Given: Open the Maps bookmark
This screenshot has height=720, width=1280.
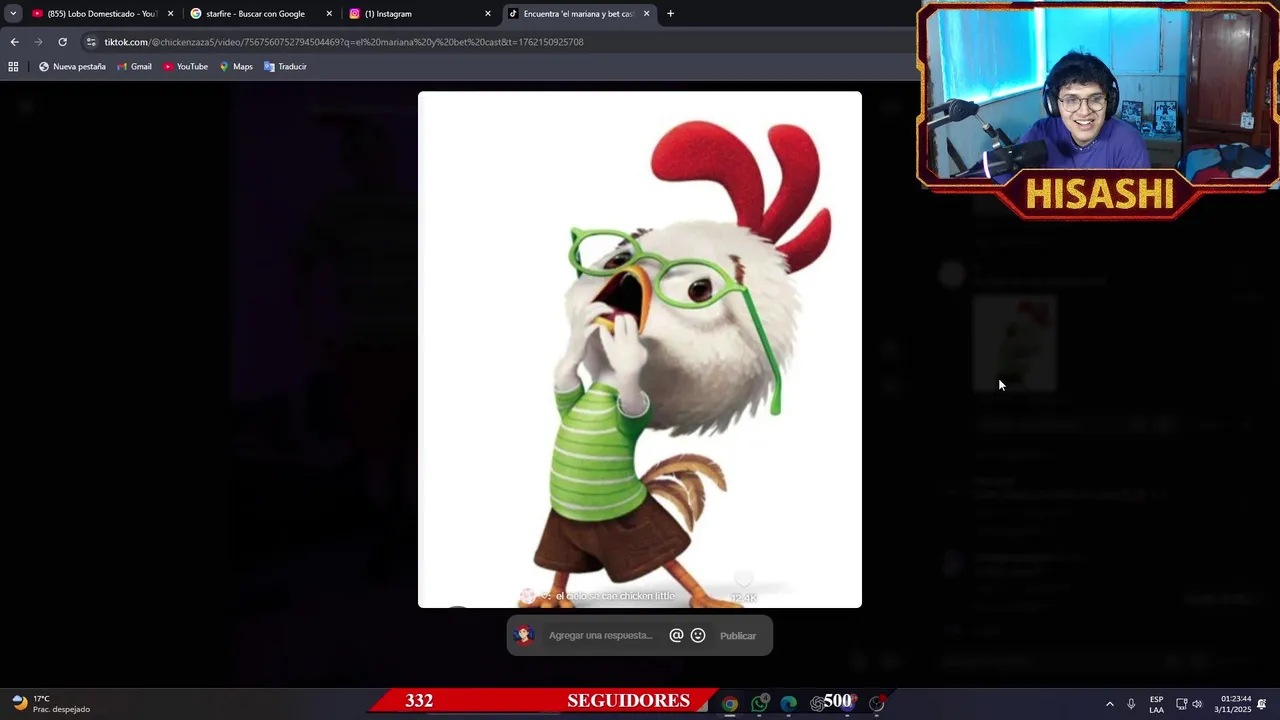Looking at the screenshot, I should [x=235, y=67].
